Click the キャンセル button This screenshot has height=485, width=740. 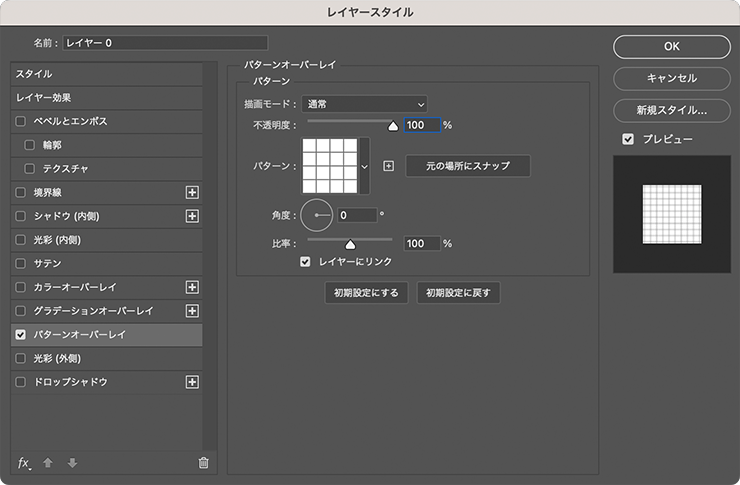click(672, 78)
